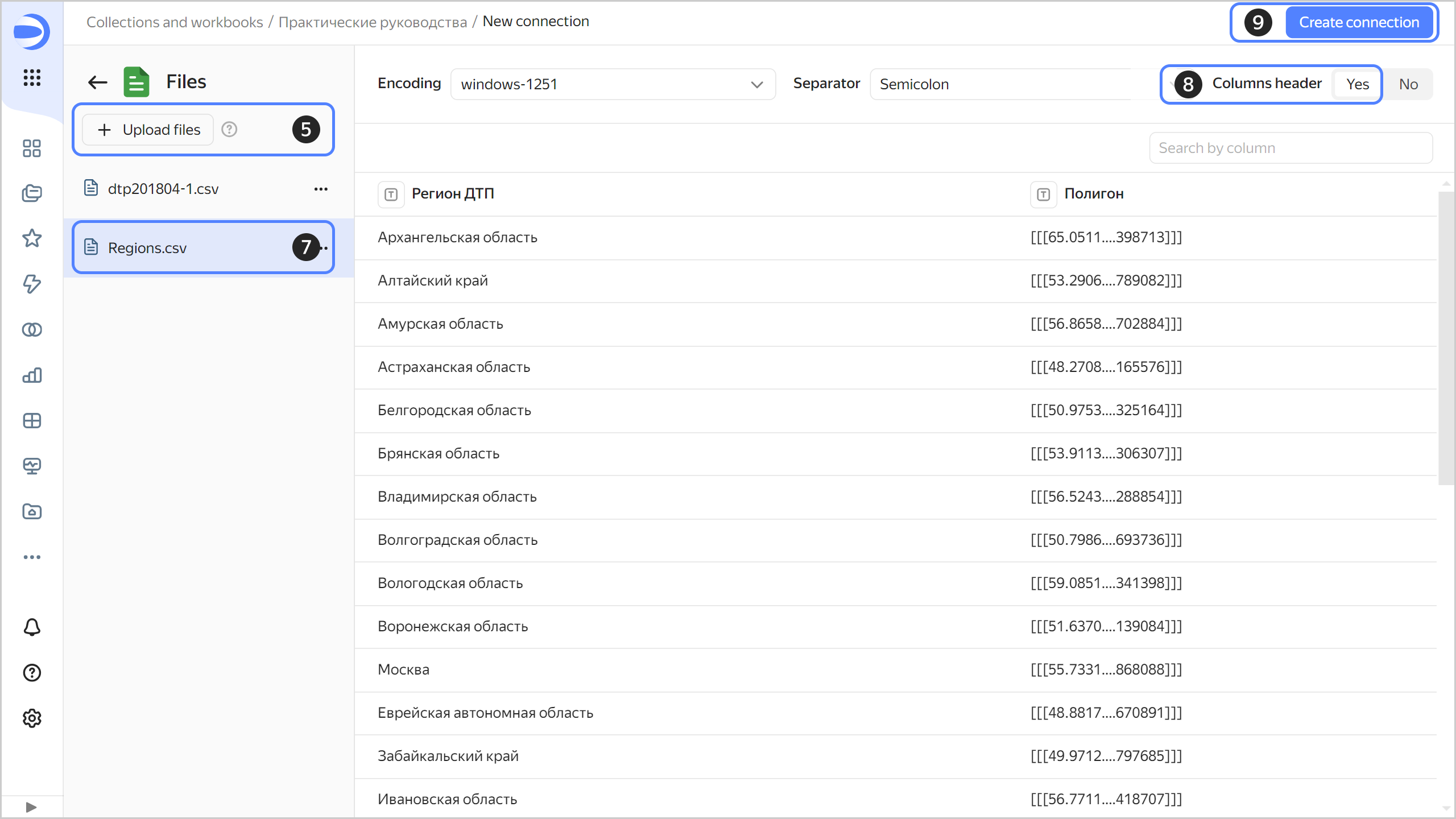Screen dimensions: 1456x819
Task: Go to Collections and workbooks breadcrumb
Action: pos(175,22)
